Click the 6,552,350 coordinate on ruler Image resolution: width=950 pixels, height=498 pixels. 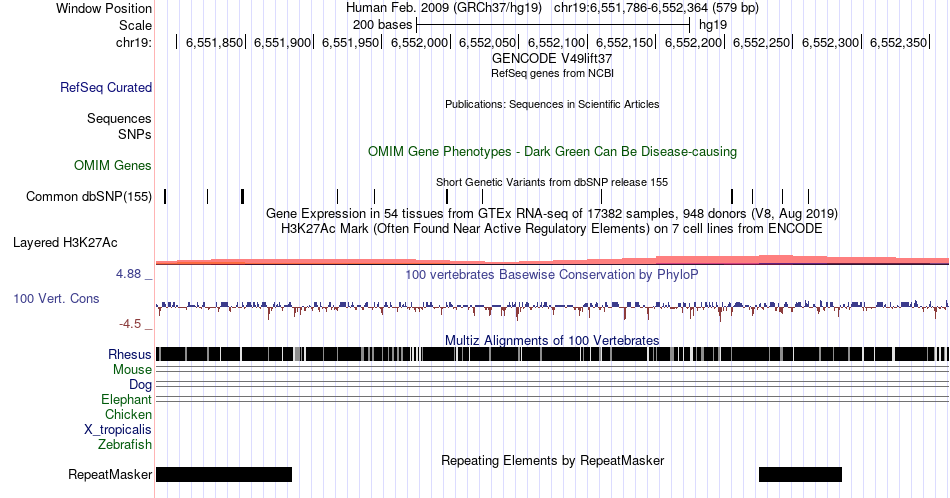[899, 42]
